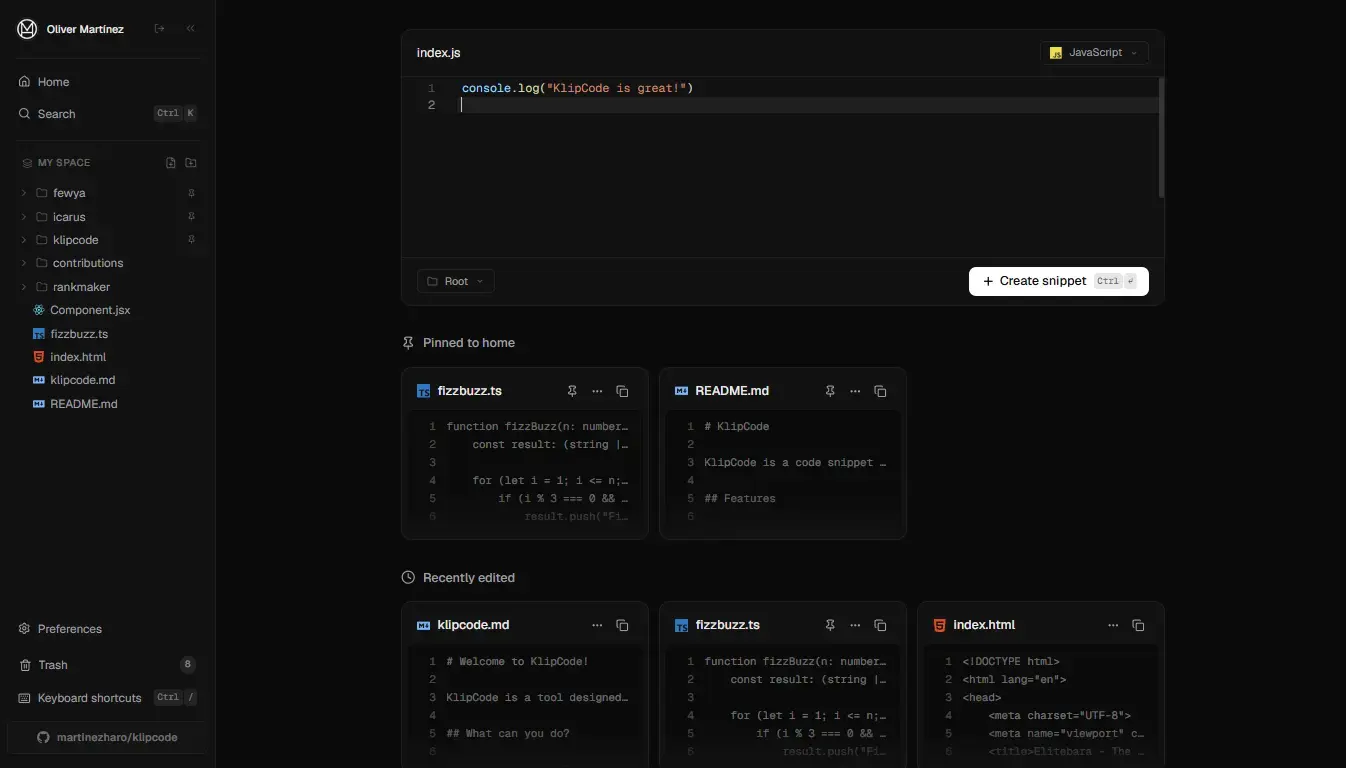
Task: Unpin the fewya folder
Action: (x=191, y=193)
